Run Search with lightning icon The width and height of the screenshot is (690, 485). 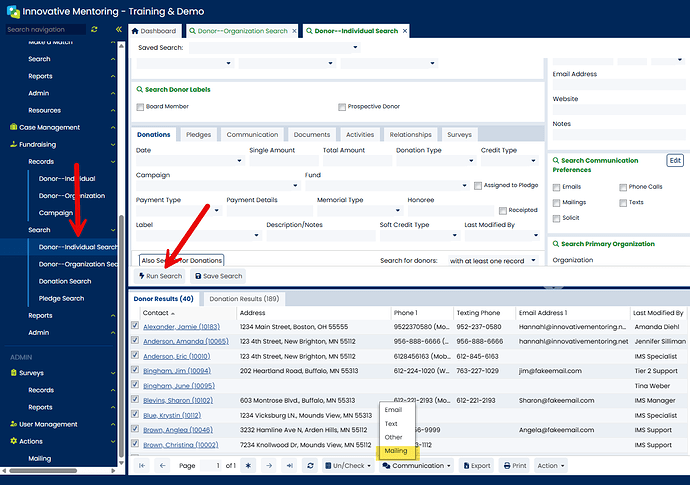[x=160, y=276]
